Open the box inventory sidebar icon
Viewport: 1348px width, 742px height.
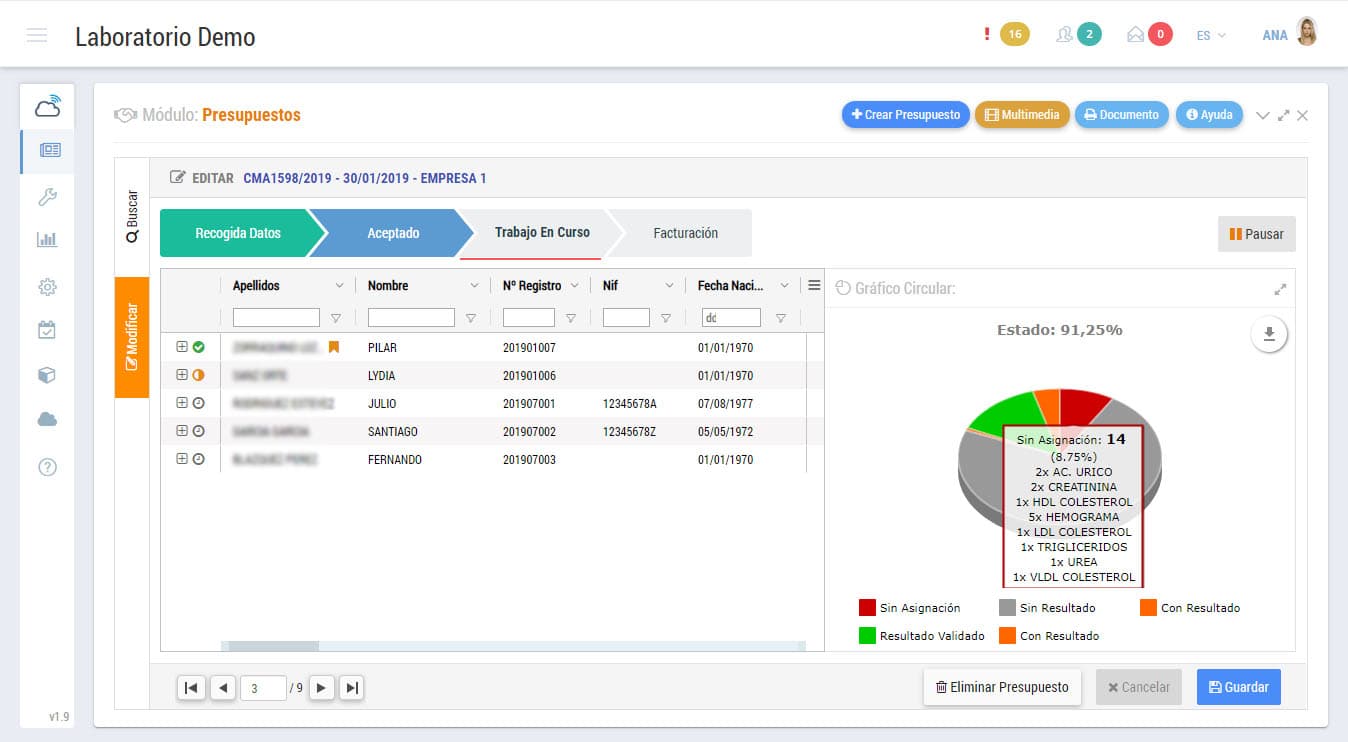tap(47, 375)
